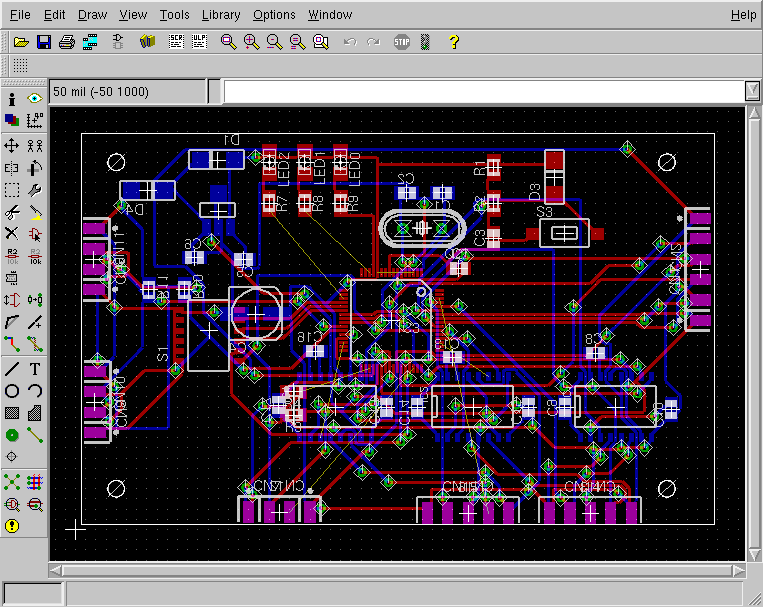Expand the command line history dropdown
This screenshot has width=763, height=607.
753,91
